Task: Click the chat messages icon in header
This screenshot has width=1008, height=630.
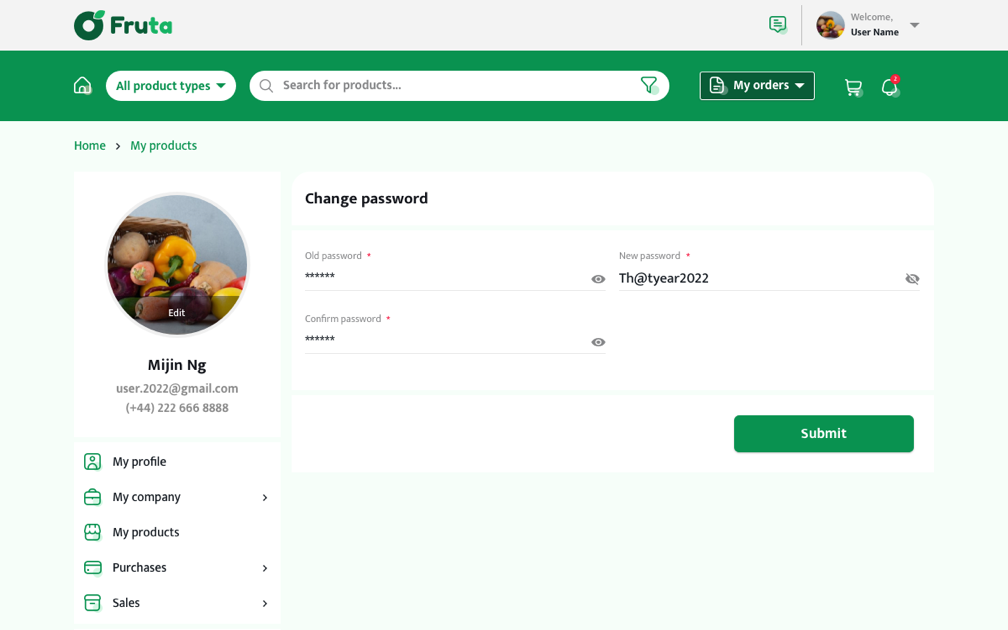Action: click(x=777, y=25)
